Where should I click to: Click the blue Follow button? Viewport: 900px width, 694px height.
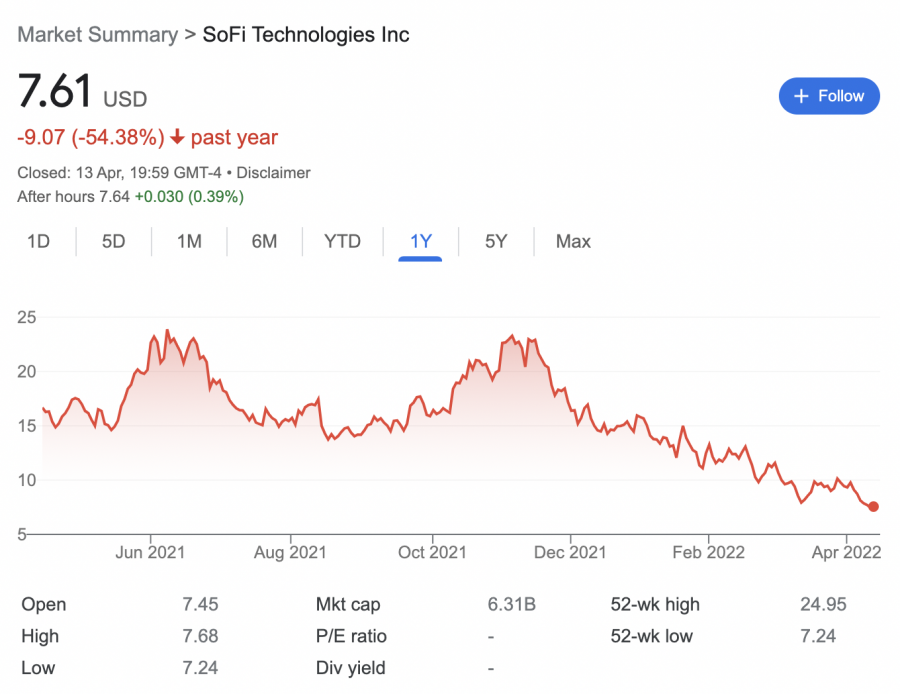pyautogui.click(x=828, y=96)
